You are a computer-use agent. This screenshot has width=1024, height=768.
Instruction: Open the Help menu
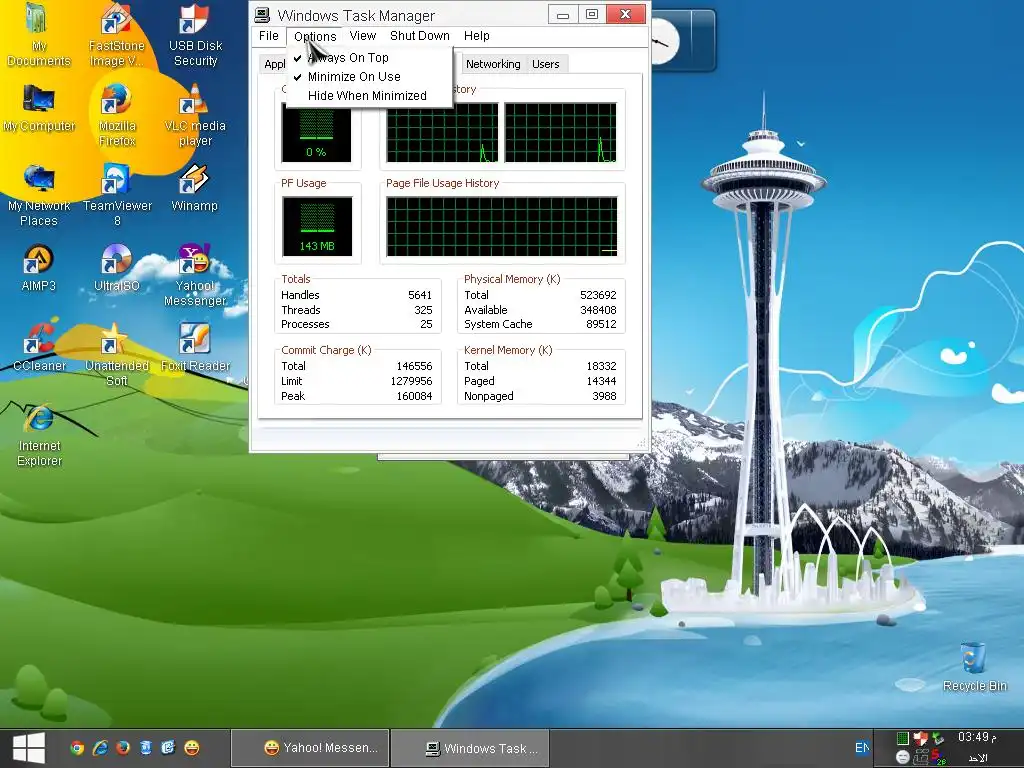click(x=477, y=36)
